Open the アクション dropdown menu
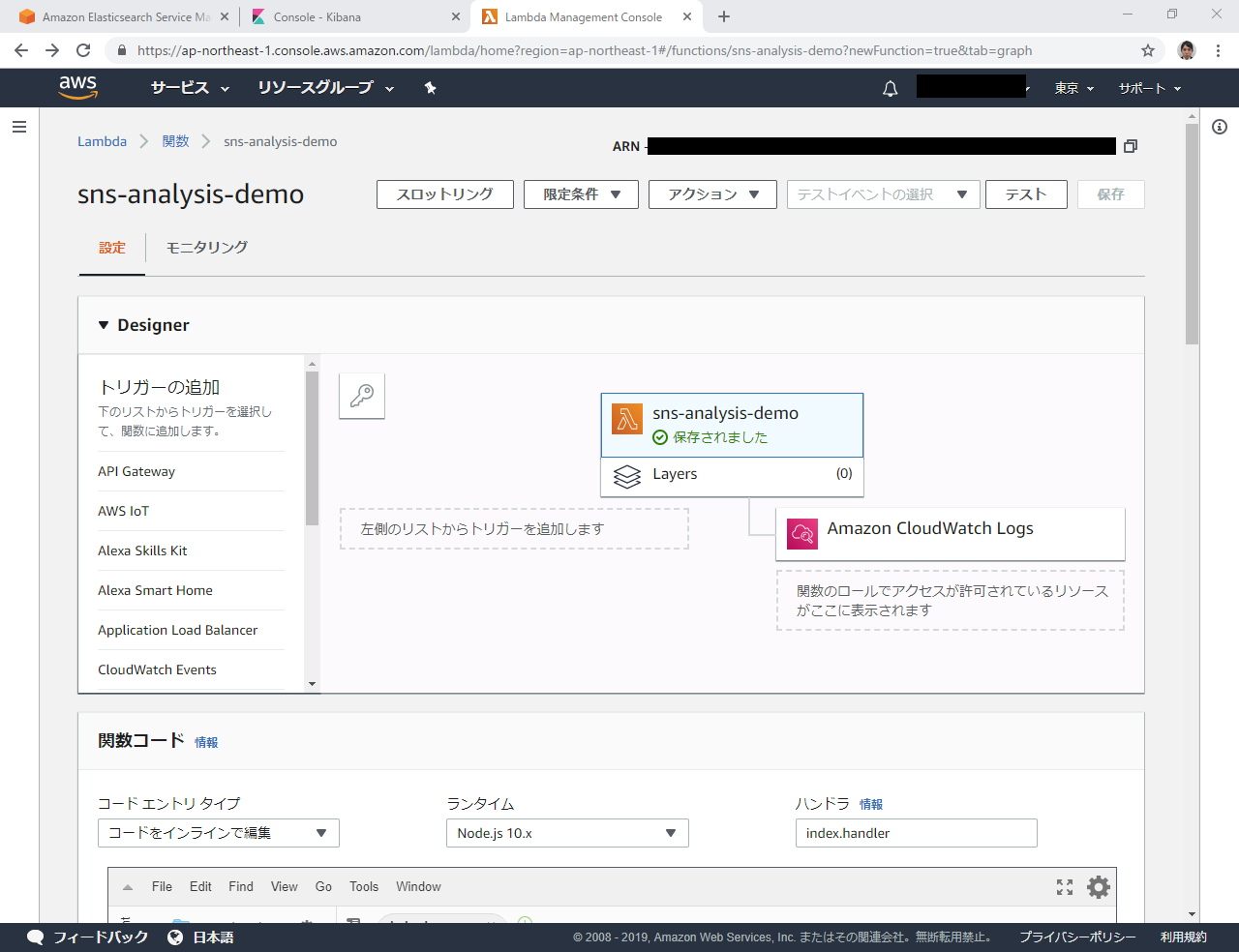This screenshot has width=1239, height=952. pyautogui.click(x=712, y=194)
